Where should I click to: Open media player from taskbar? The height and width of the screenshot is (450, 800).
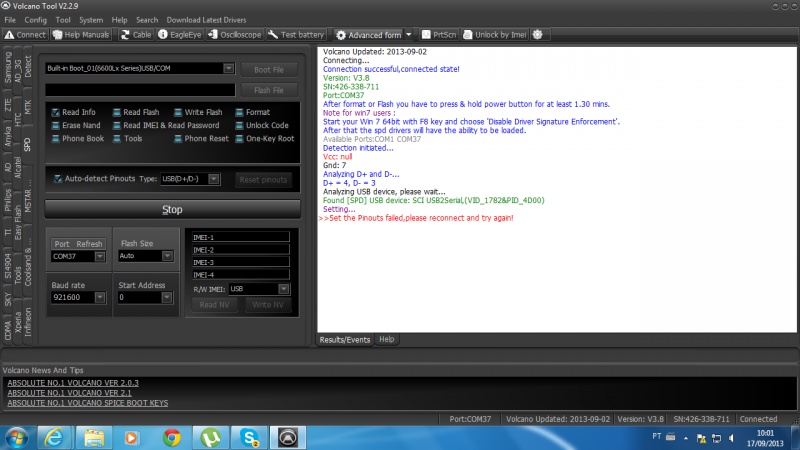click(132, 438)
